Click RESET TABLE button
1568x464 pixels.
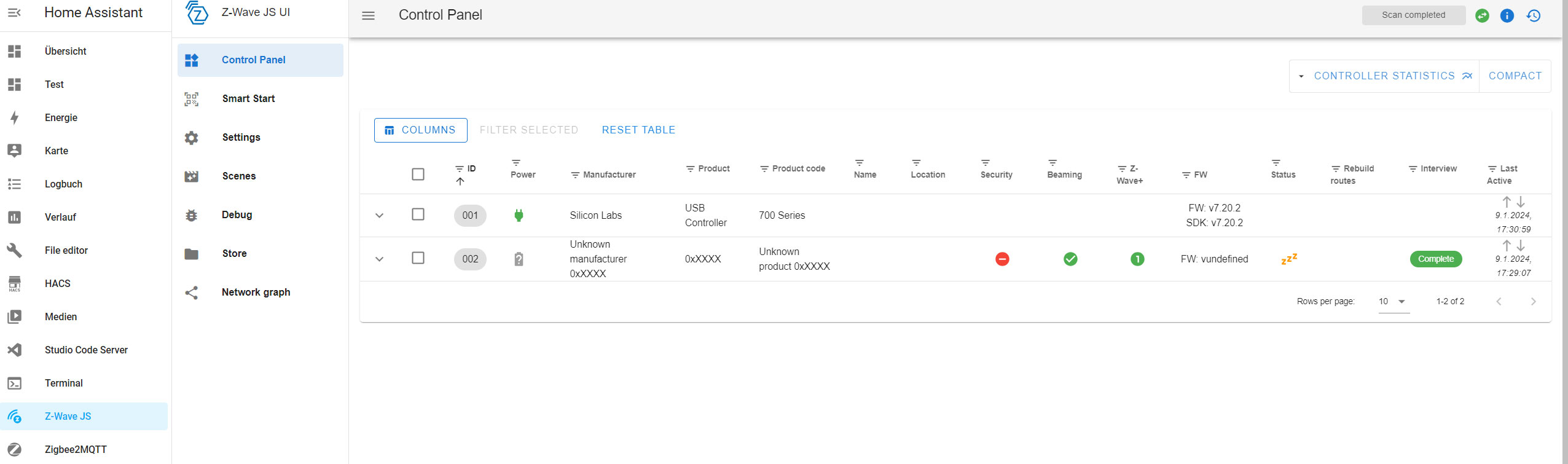click(638, 130)
